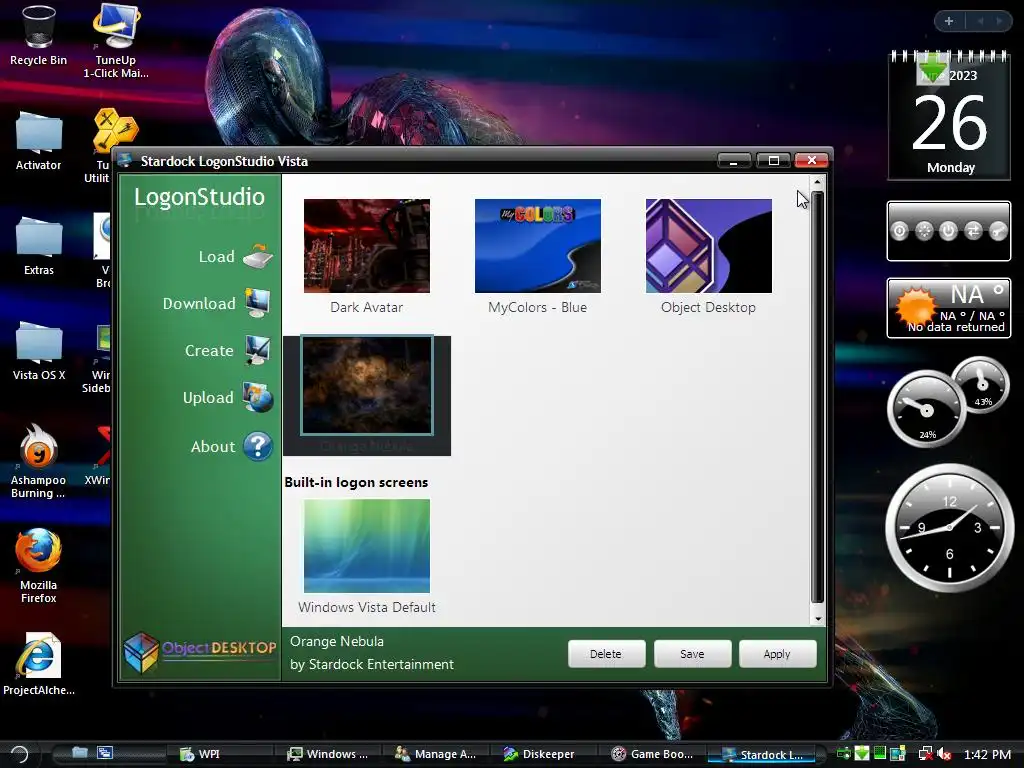Viewport: 1024px width, 768px height.
Task: Select the MyColors - Blue logon thumbnail
Action: pos(537,246)
